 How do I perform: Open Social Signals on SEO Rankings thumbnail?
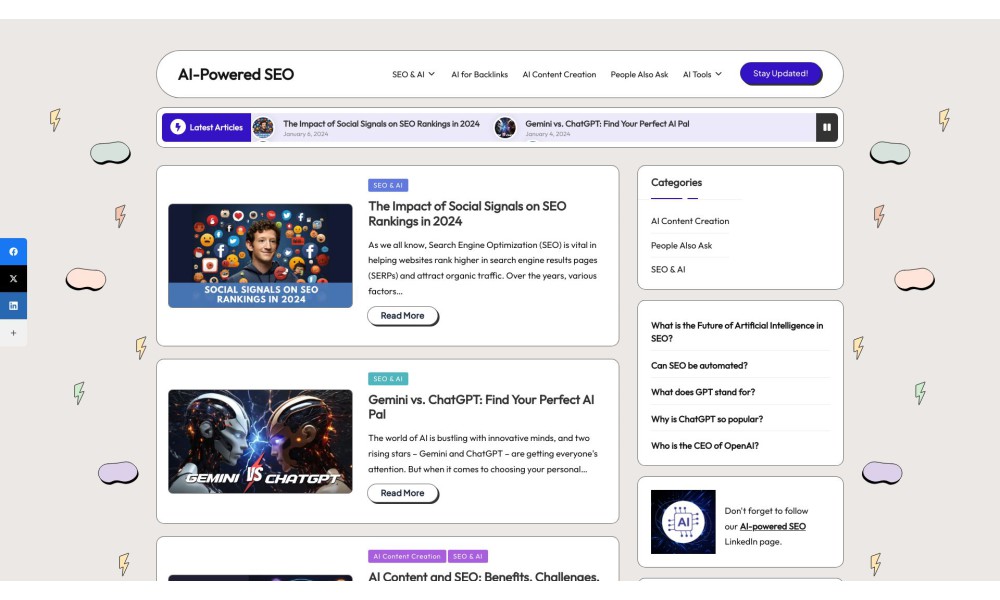[260, 256]
